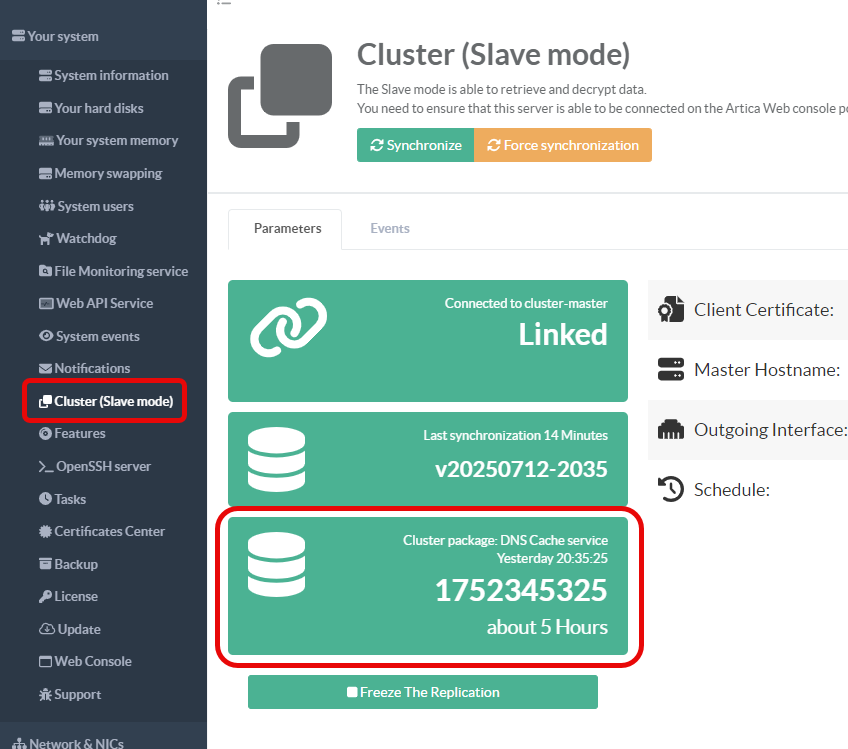Click the DNS Cache service package tile
Screen dimensions: 848x749
click(x=427, y=586)
